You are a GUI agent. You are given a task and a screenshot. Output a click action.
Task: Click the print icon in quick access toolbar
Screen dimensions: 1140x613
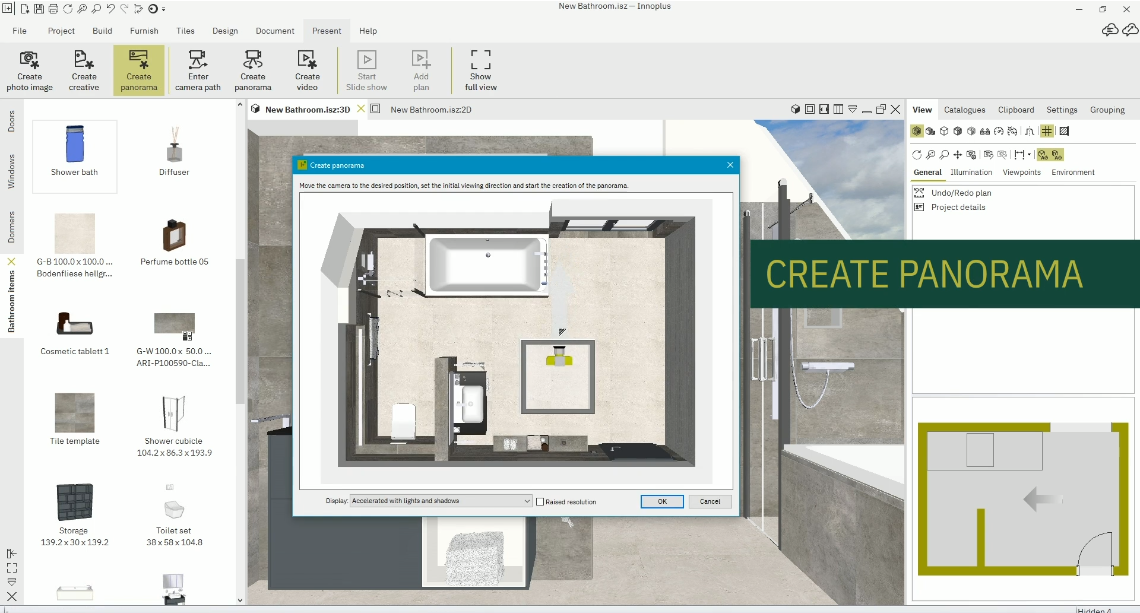click(52, 9)
